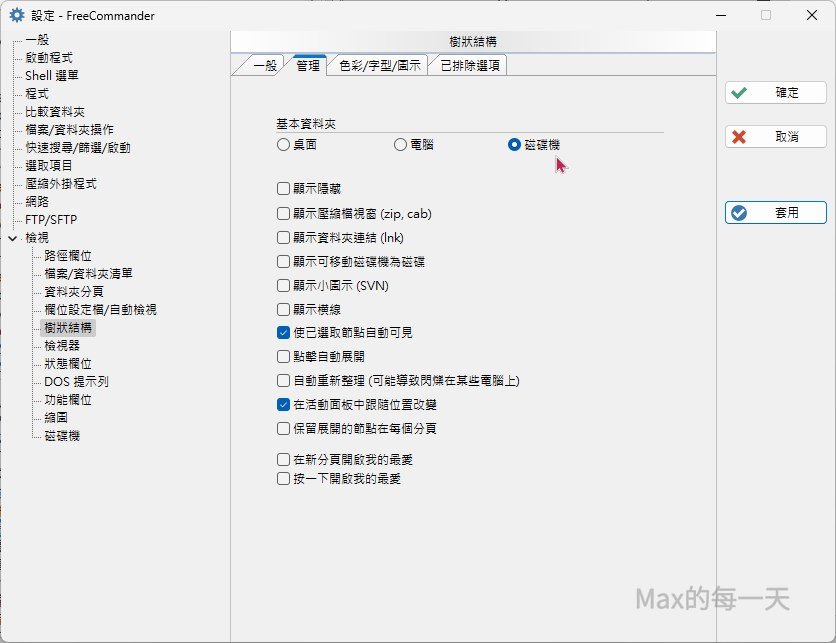The image size is (836, 643).
Task: Click the 取消 button
Action: [776, 137]
